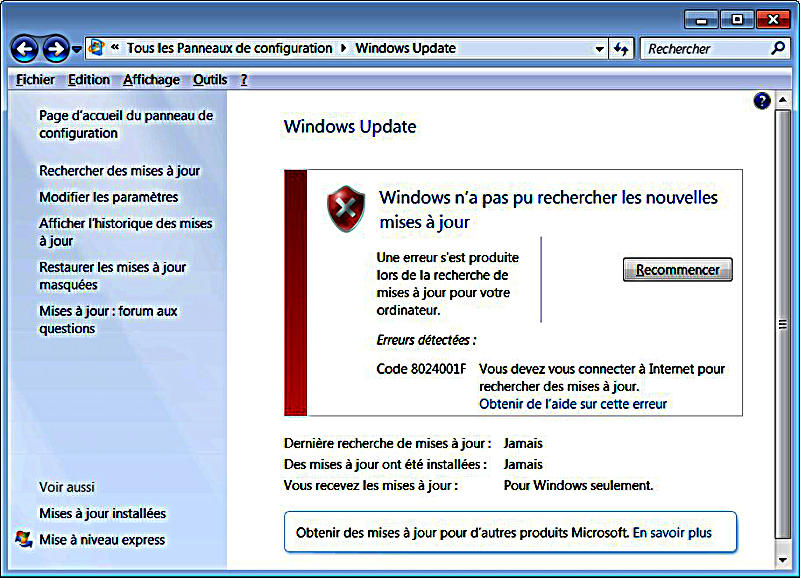Click 'Mise à niveau express' link
The image size is (800, 578).
point(102,540)
